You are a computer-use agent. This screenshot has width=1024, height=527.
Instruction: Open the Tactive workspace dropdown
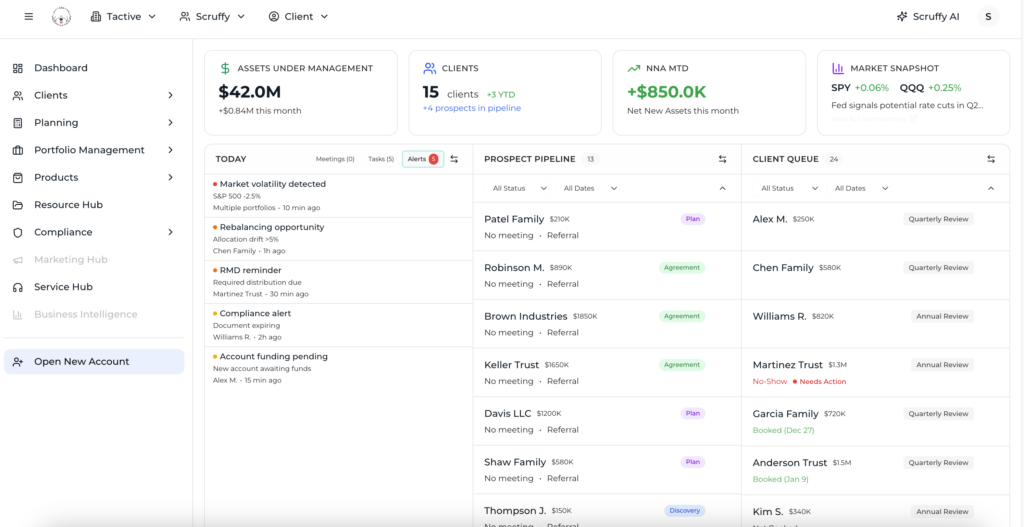pos(124,17)
